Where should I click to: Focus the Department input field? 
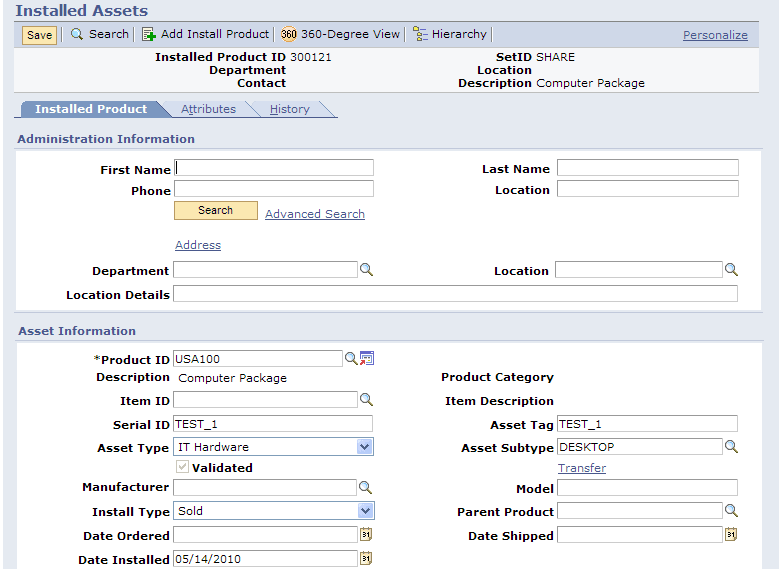[266, 270]
